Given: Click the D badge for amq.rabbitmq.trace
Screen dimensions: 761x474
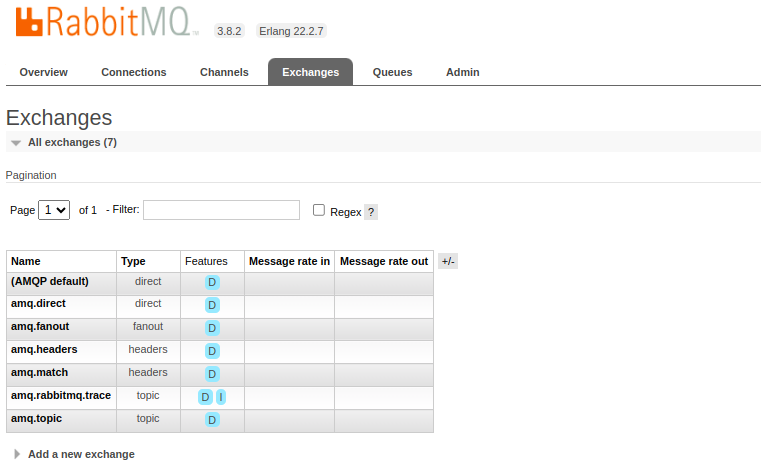Looking at the screenshot, I should [x=205, y=397].
